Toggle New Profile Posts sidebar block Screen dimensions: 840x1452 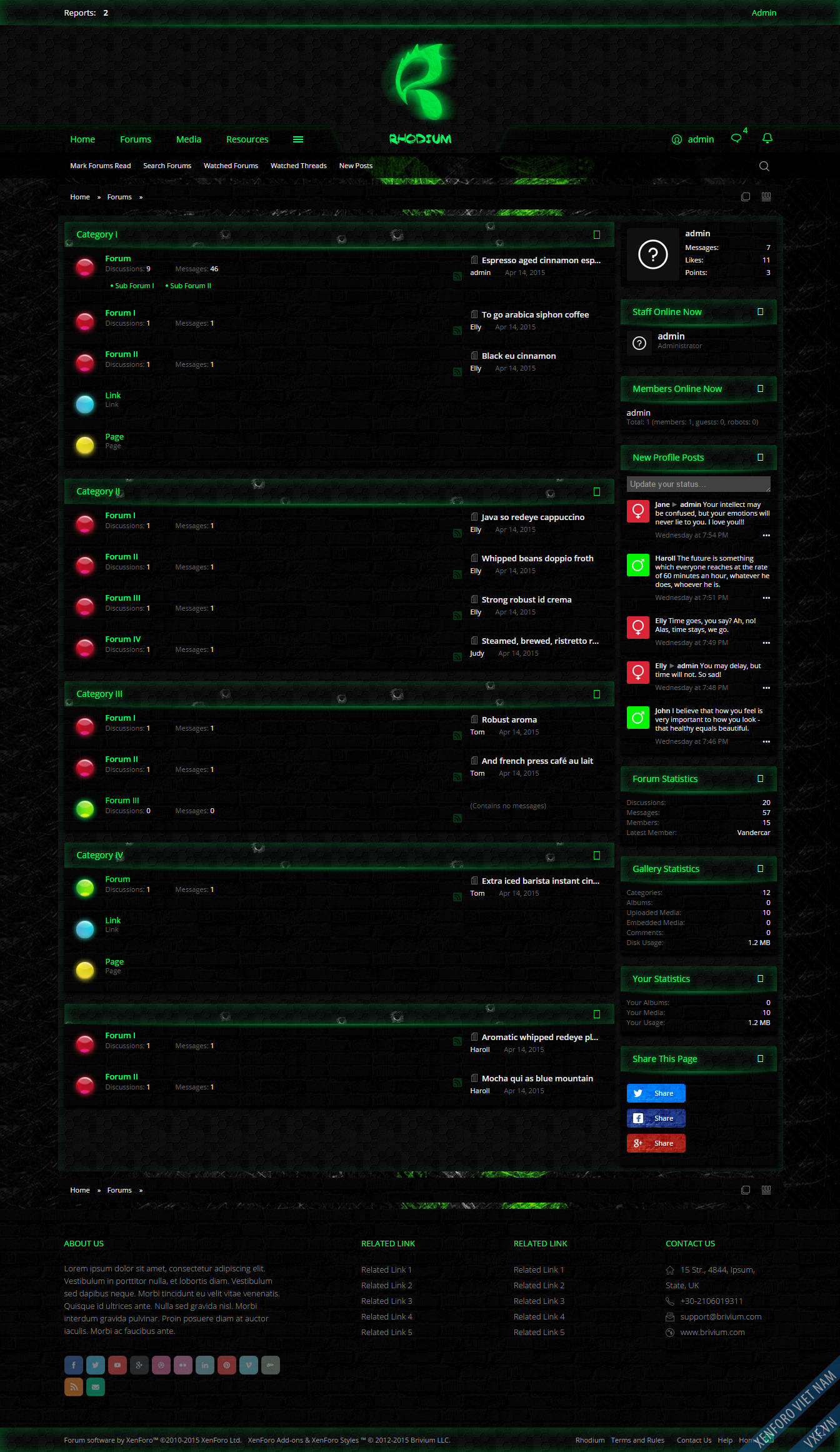761,458
